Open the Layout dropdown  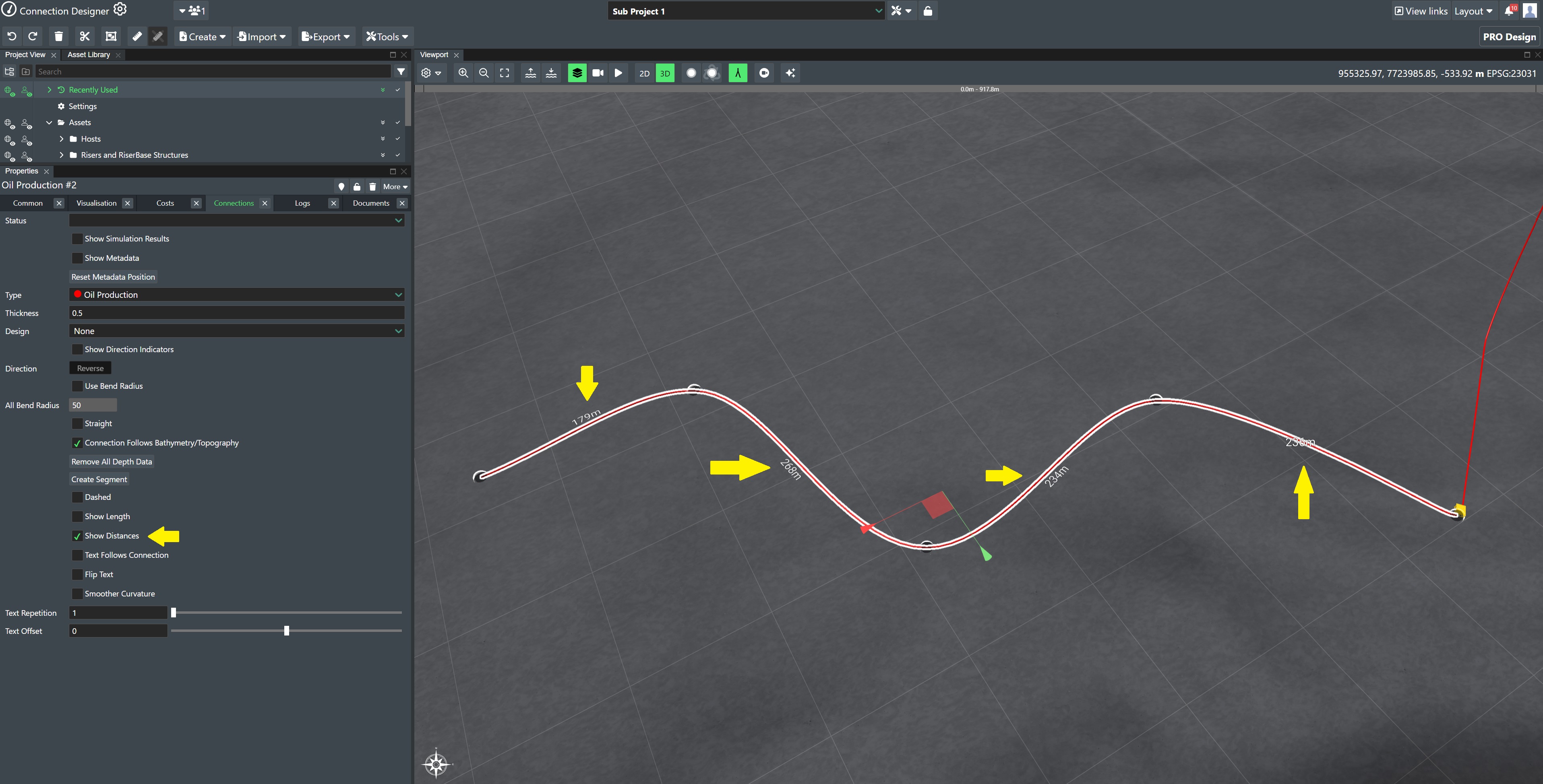1473,11
